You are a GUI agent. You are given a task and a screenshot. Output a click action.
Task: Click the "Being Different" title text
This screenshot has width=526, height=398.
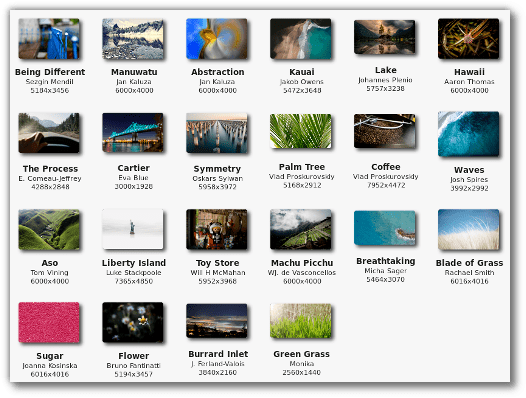tap(50, 72)
